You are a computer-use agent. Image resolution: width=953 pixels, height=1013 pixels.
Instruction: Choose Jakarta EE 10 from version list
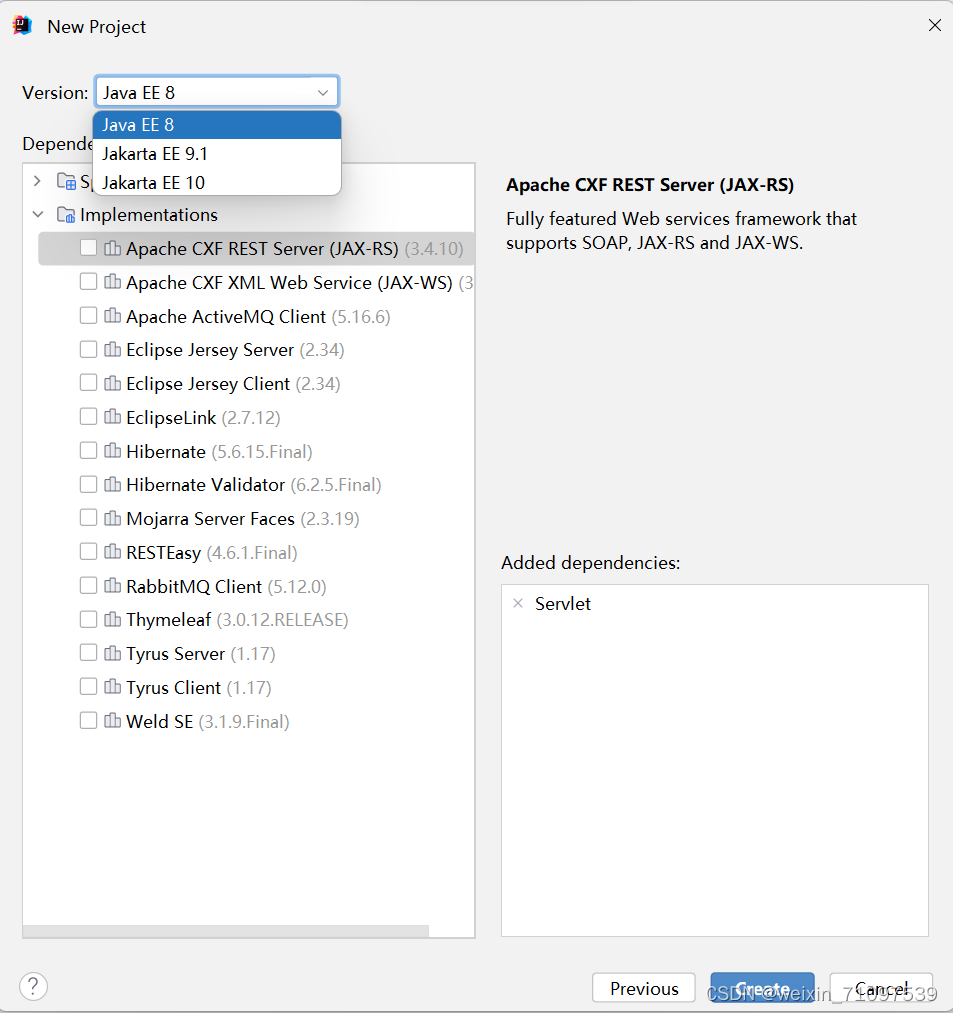coord(217,183)
